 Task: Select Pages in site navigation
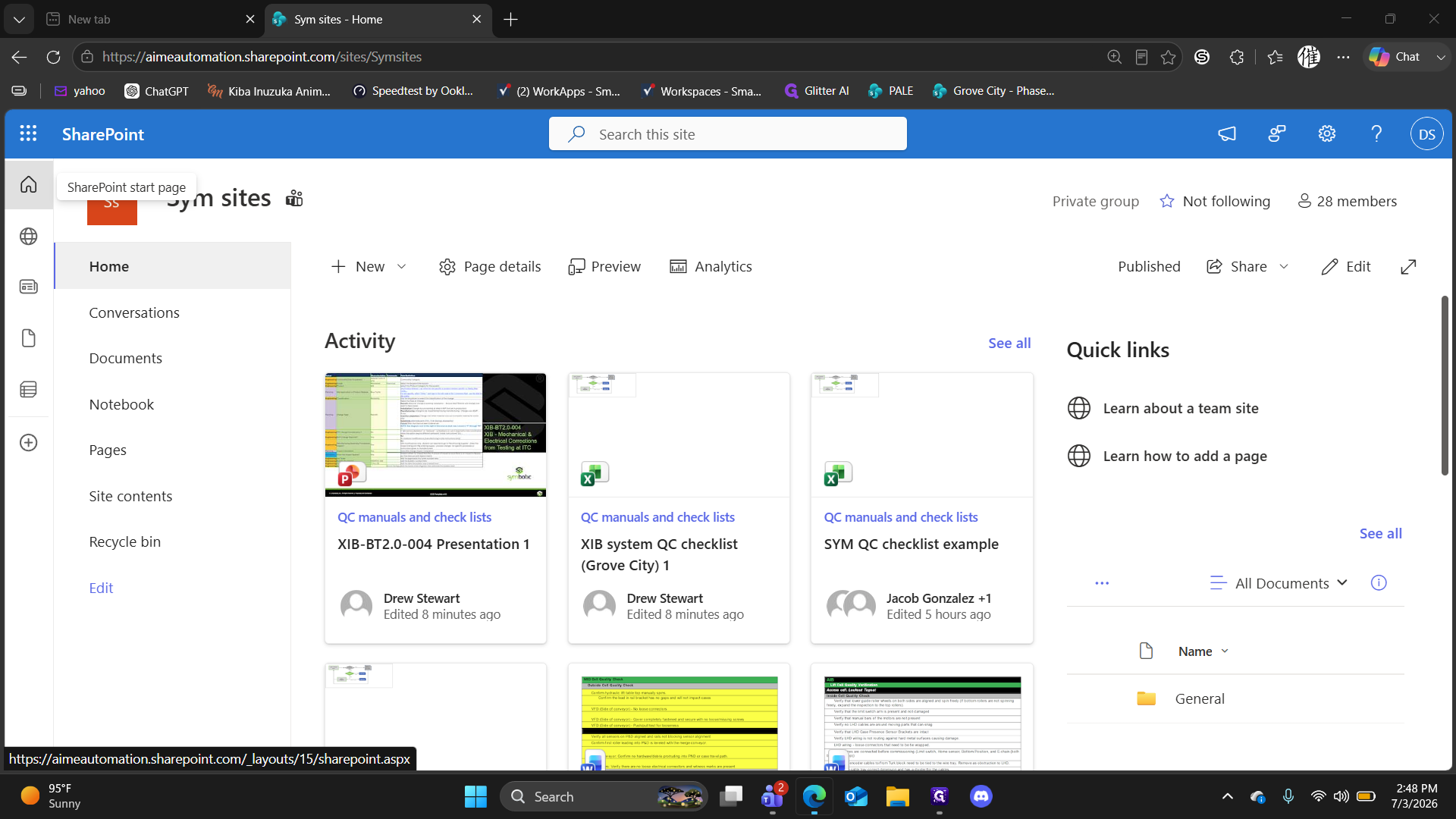pyautogui.click(x=108, y=450)
